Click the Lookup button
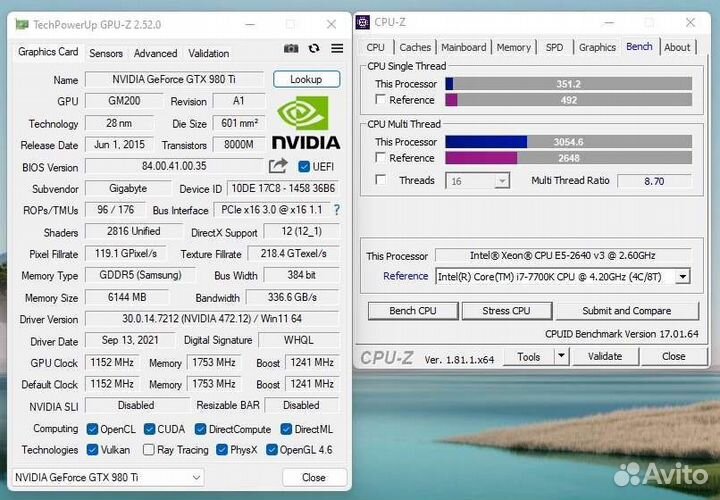This screenshot has height=500, width=720. tap(306, 79)
